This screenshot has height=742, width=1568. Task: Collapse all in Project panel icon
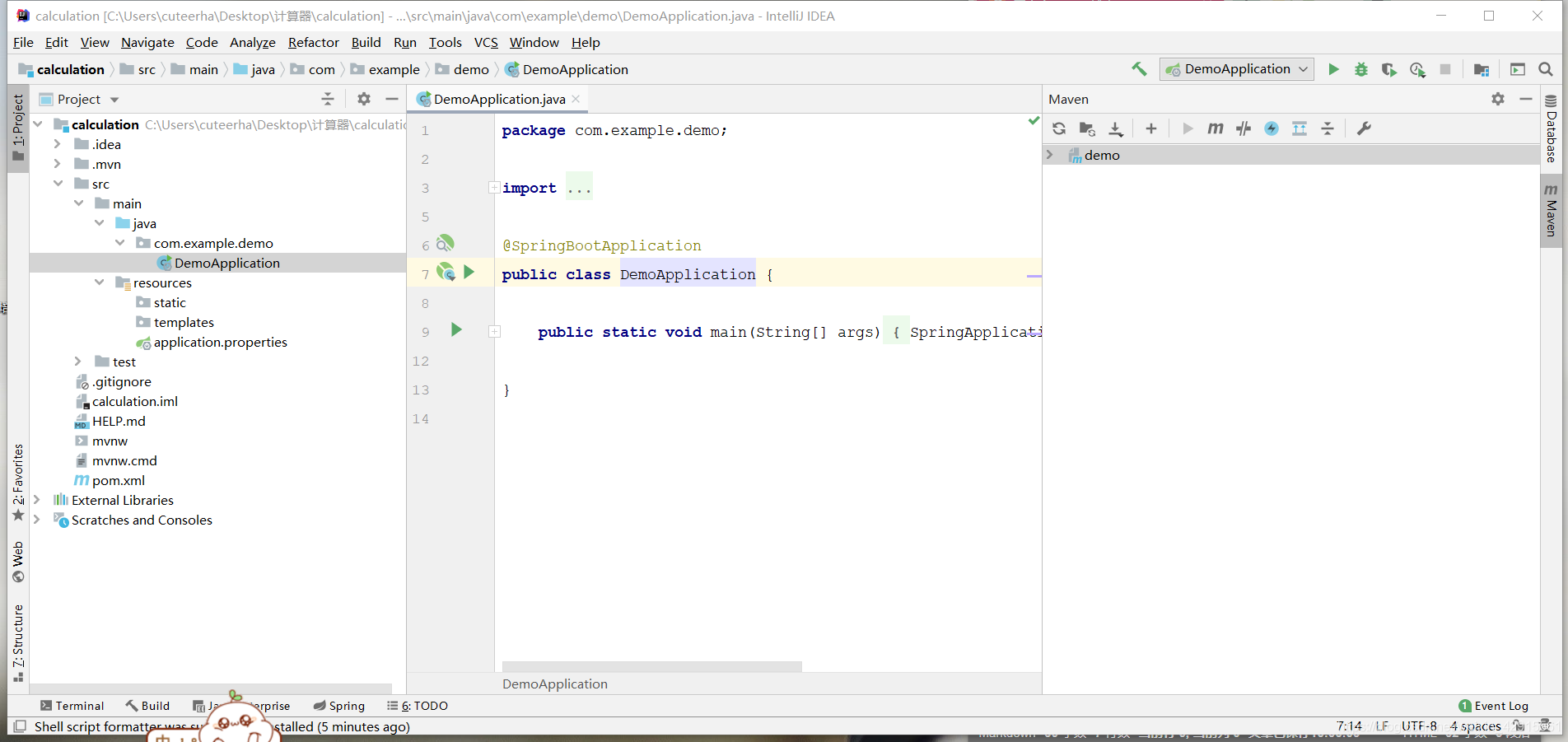328,99
